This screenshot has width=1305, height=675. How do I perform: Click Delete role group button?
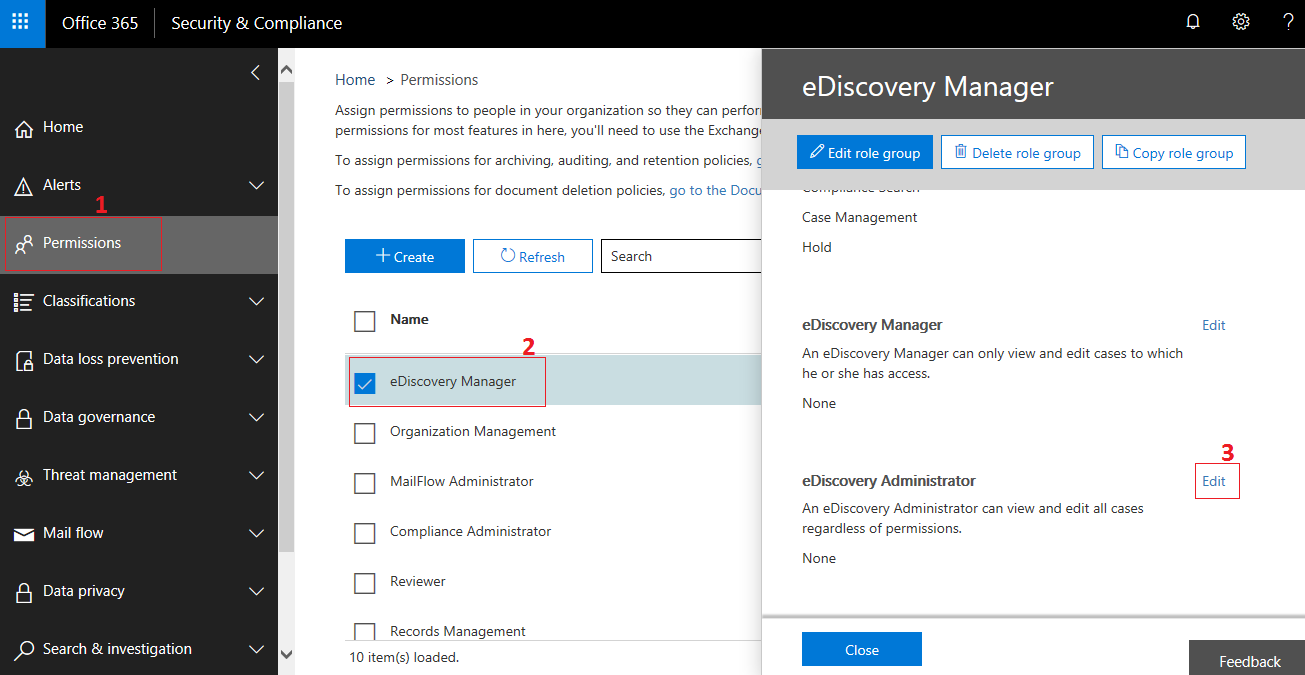1017,152
